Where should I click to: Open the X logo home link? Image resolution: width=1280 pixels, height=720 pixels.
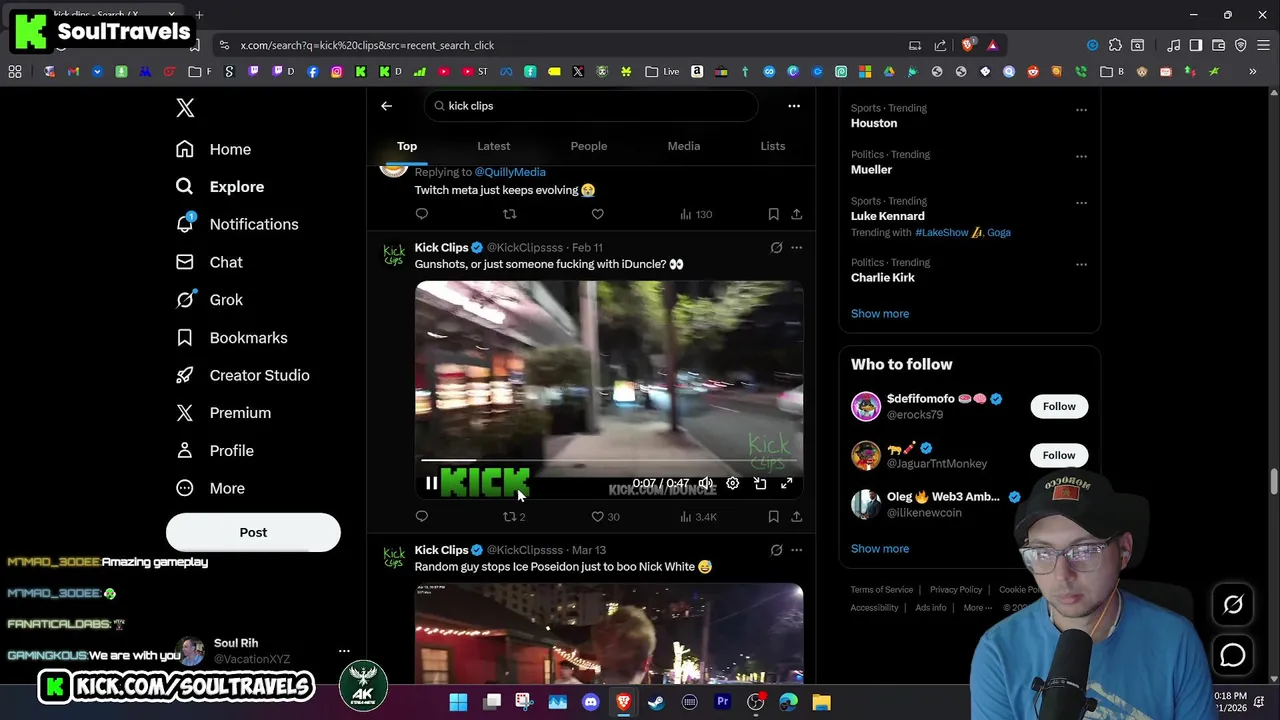(185, 108)
